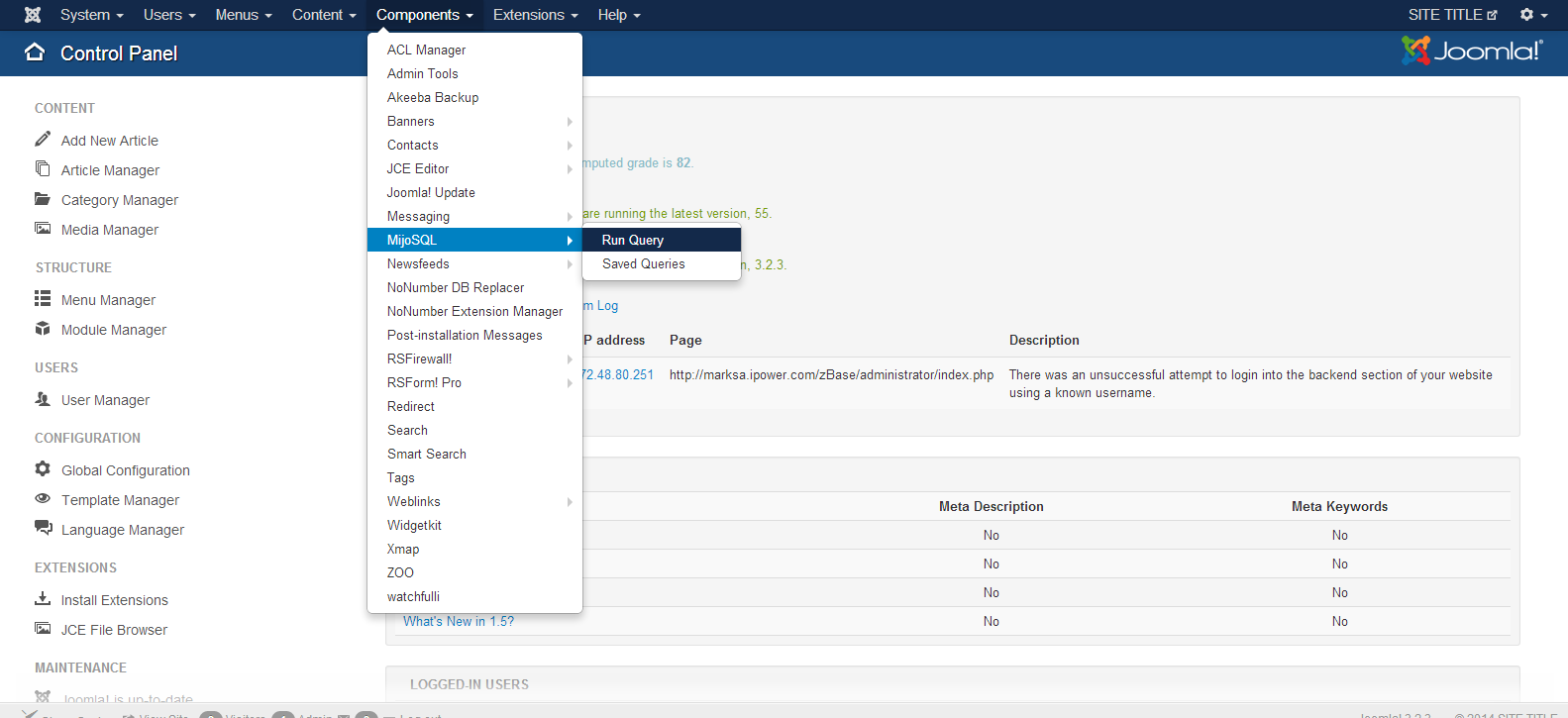The height and width of the screenshot is (718, 1568).
Task: Click the Meta Description column header
Action: 992,506
